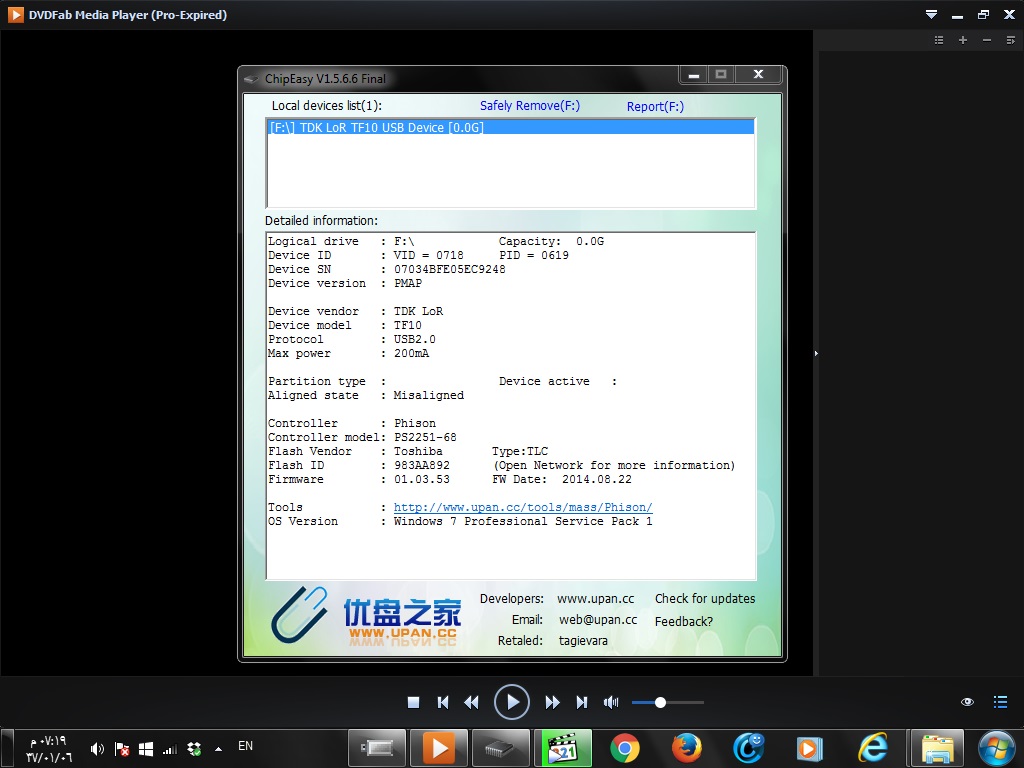
Task: Click controller model PS2251-68 text
Action: click(x=425, y=438)
